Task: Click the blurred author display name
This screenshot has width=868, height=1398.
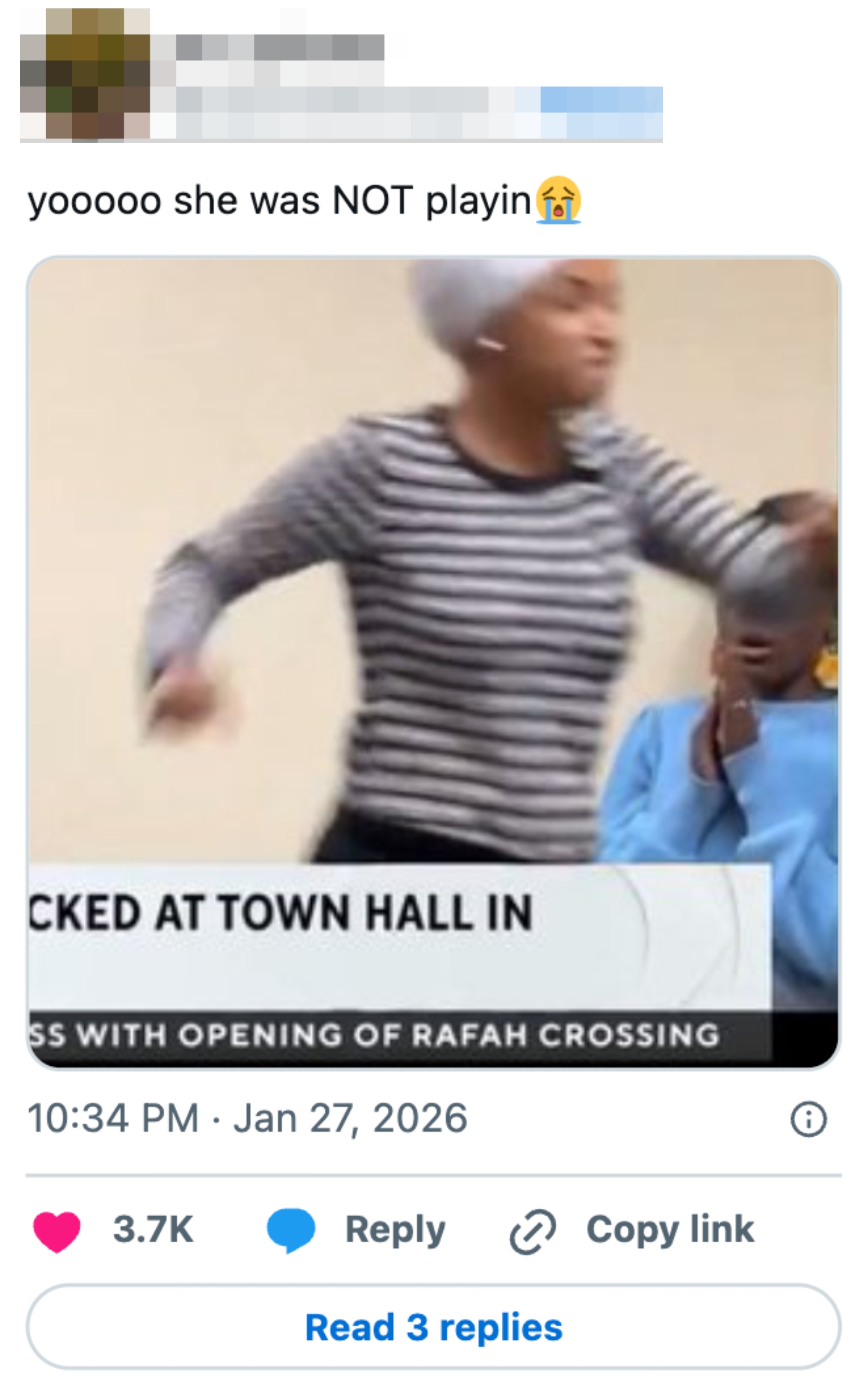Action: click(x=280, y=47)
